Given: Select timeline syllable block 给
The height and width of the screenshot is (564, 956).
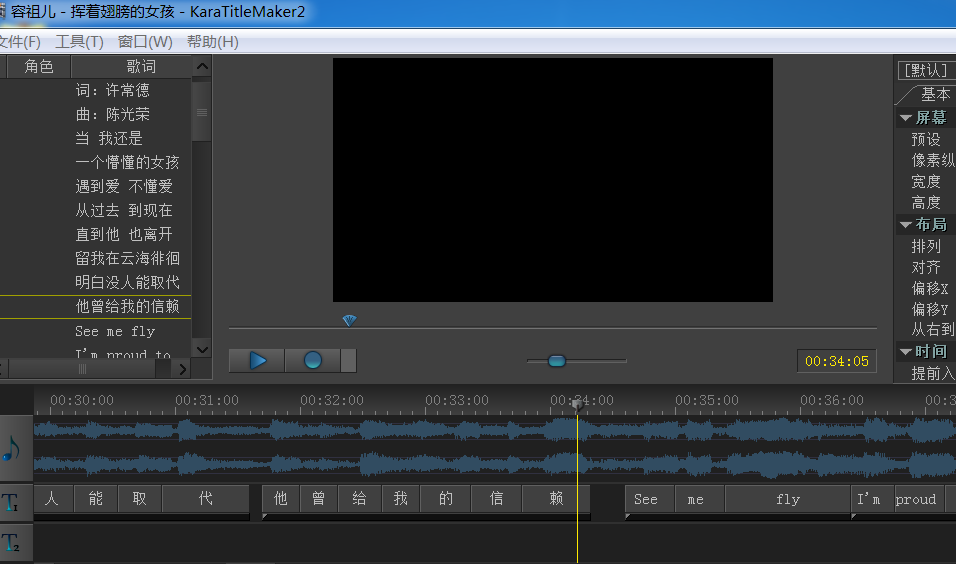Looking at the screenshot, I should pos(359,499).
